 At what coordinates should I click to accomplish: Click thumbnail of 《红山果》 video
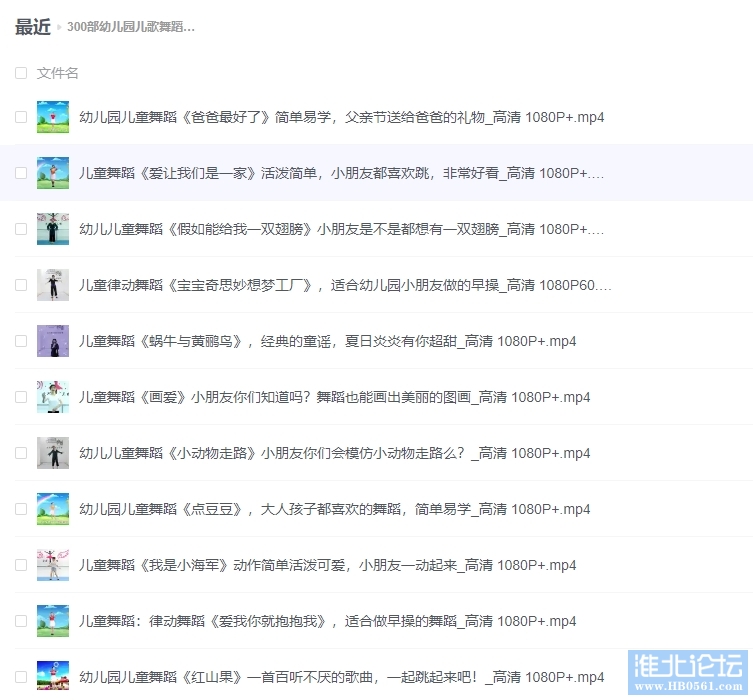point(52,677)
